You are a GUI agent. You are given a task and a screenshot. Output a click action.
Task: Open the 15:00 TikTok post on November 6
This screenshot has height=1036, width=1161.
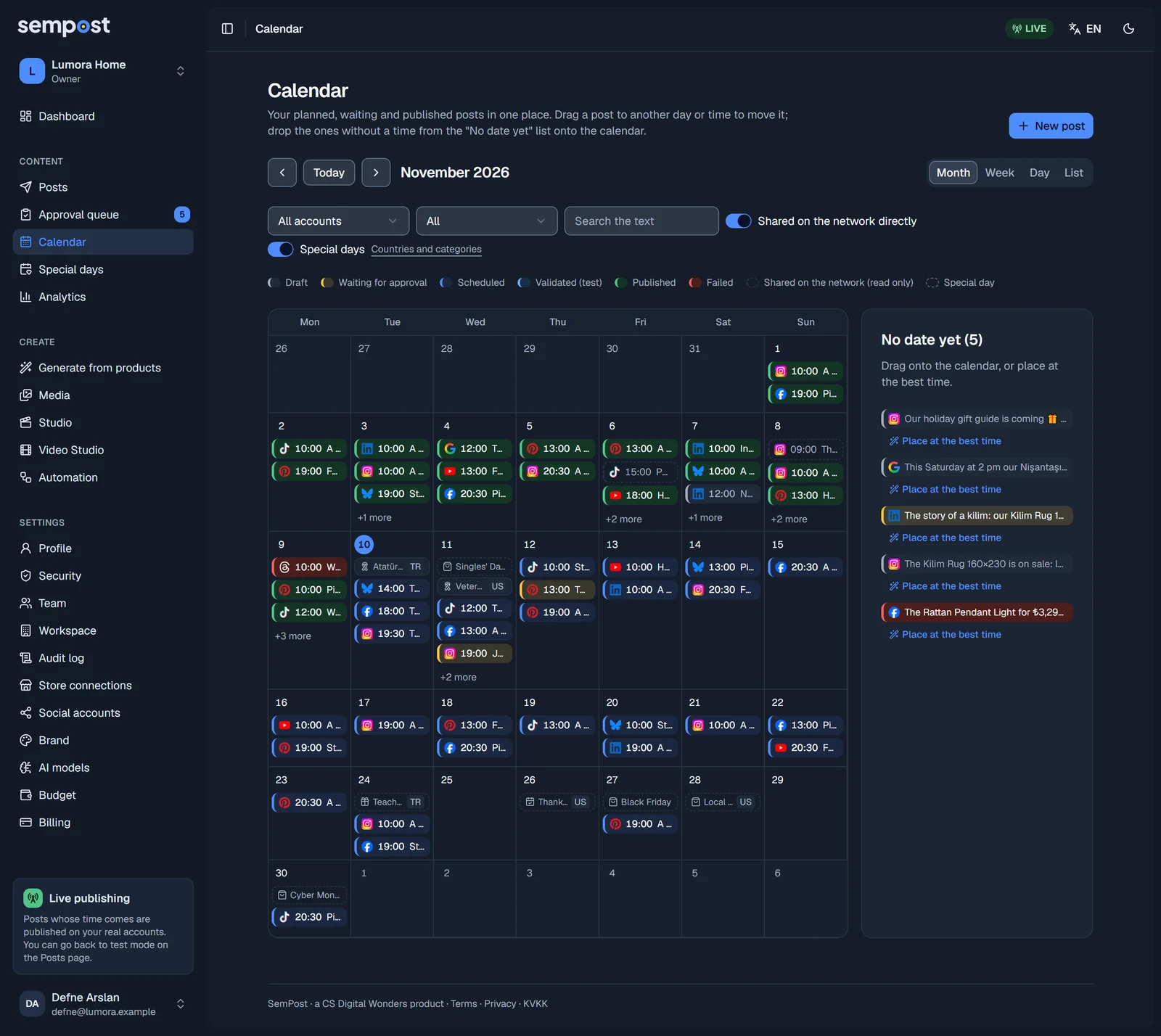pyautogui.click(x=640, y=472)
